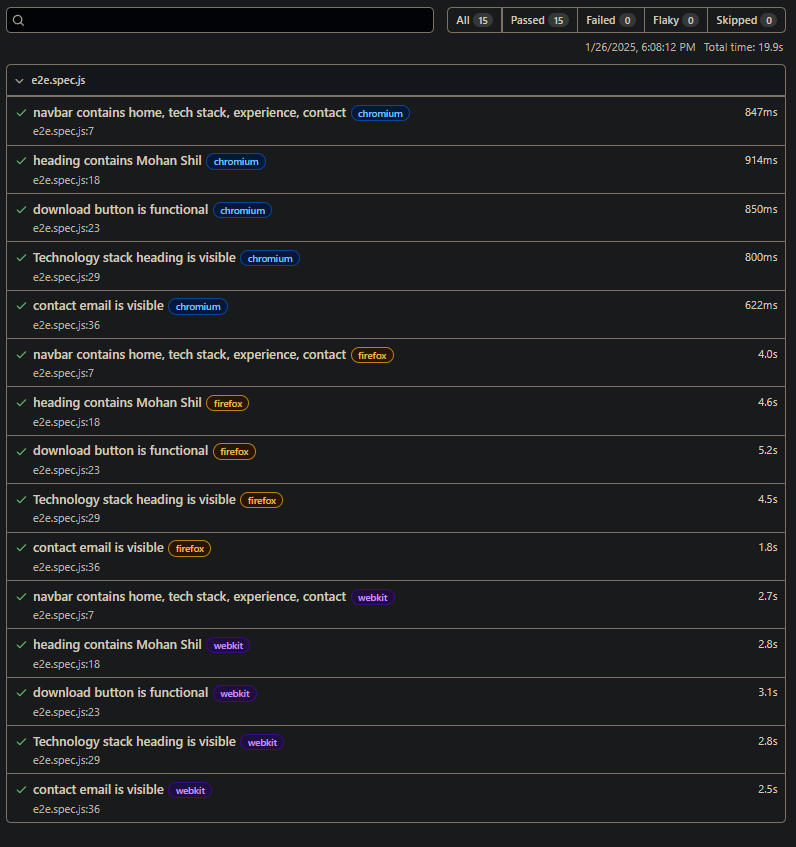Click passed checkmark of webkit navbar test
Image resolution: width=796 pixels, height=847 pixels.
click(x=22, y=597)
